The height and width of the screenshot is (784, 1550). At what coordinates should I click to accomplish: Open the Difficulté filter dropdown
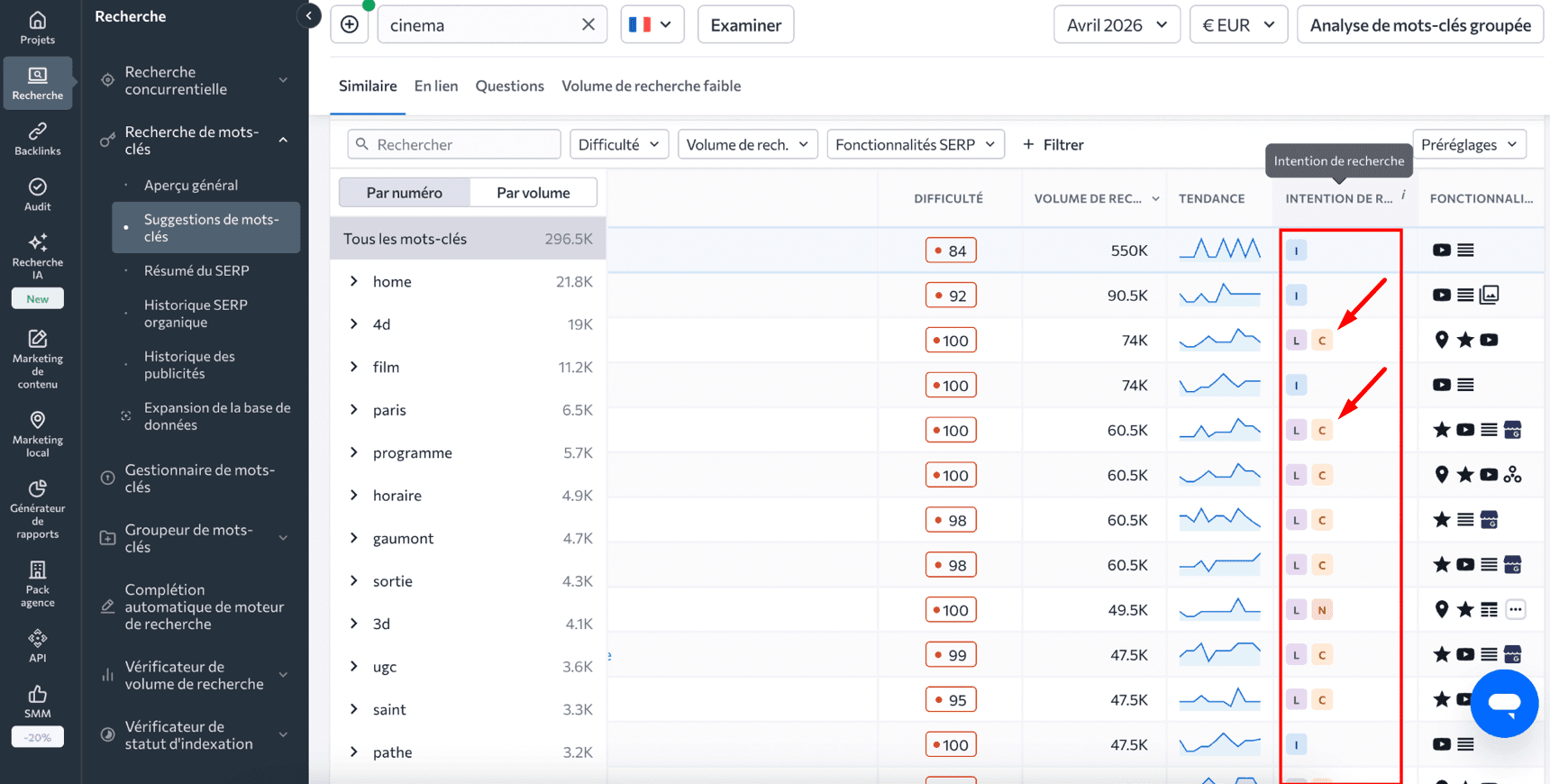(619, 144)
